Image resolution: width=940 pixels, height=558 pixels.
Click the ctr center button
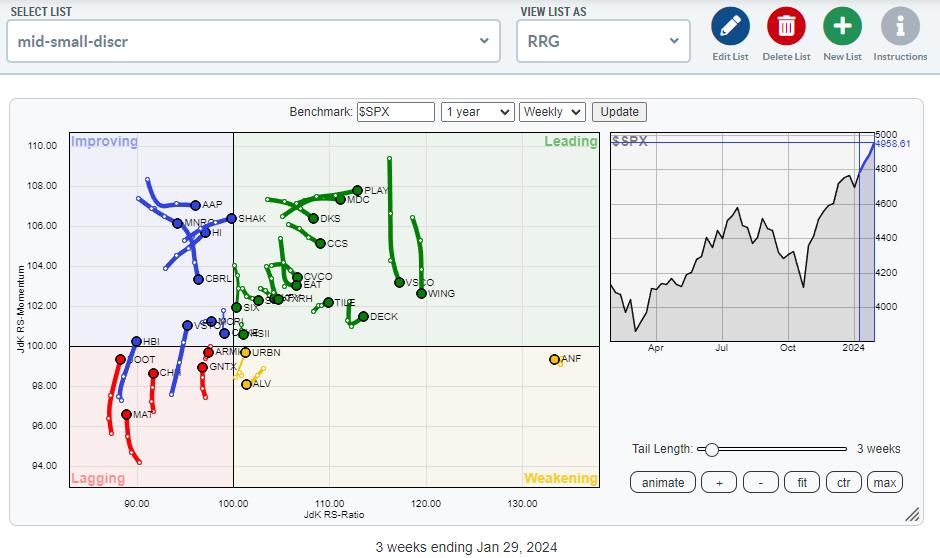(x=843, y=482)
